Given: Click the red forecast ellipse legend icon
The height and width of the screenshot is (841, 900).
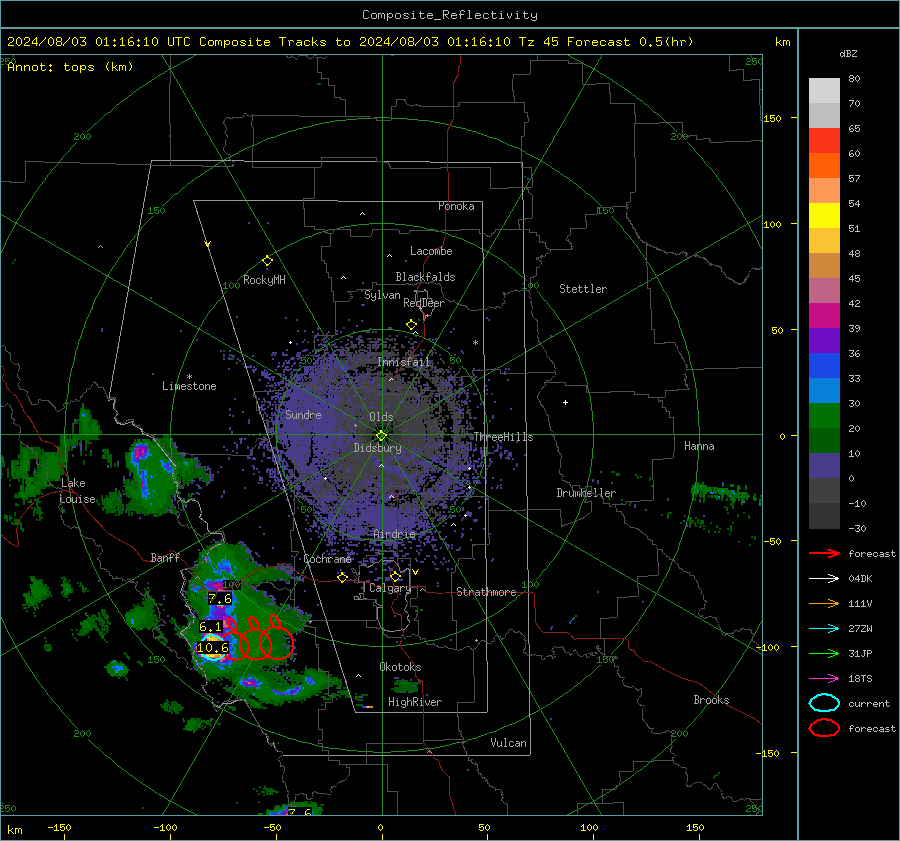Looking at the screenshot, I should coord(824,728).
